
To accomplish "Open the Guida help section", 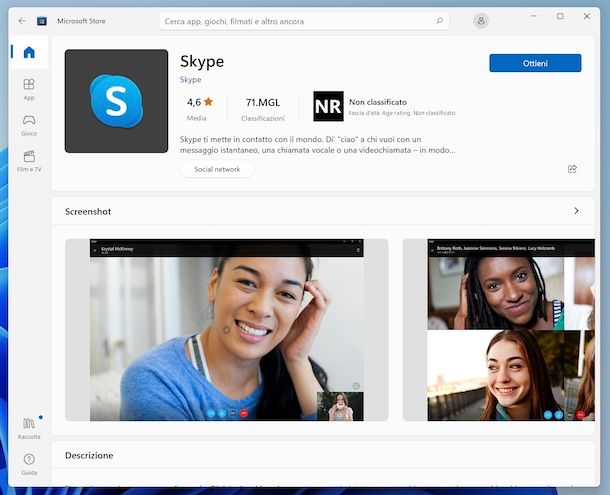I will pyautogui.click(x=29, y=464).
